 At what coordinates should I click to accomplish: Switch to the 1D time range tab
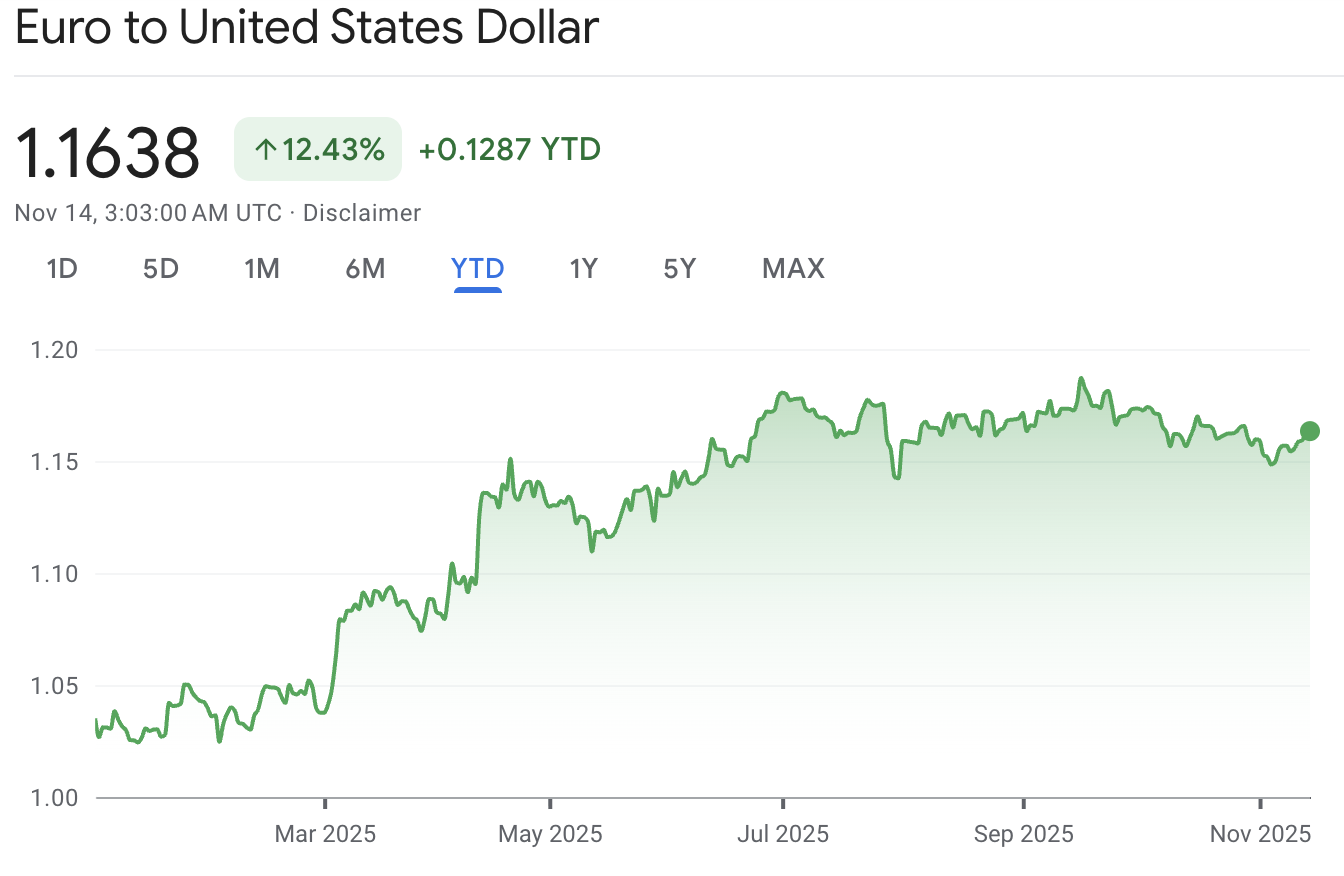(x=62, y=268)
